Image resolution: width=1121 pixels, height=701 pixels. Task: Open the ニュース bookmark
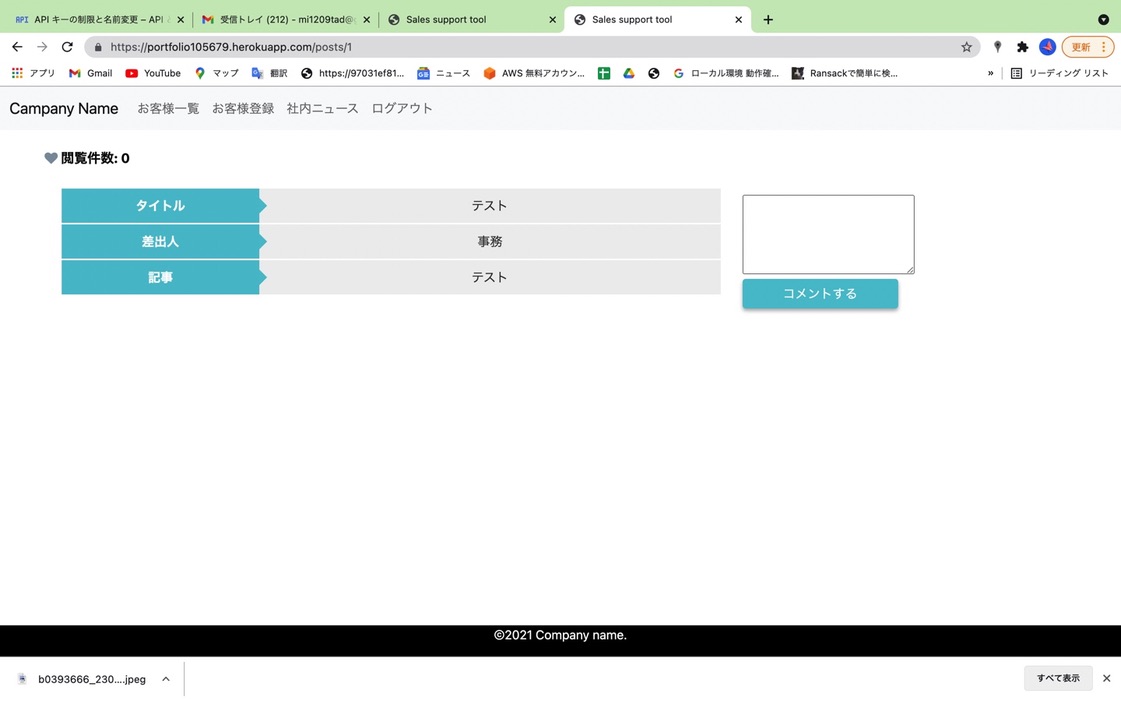443,73
